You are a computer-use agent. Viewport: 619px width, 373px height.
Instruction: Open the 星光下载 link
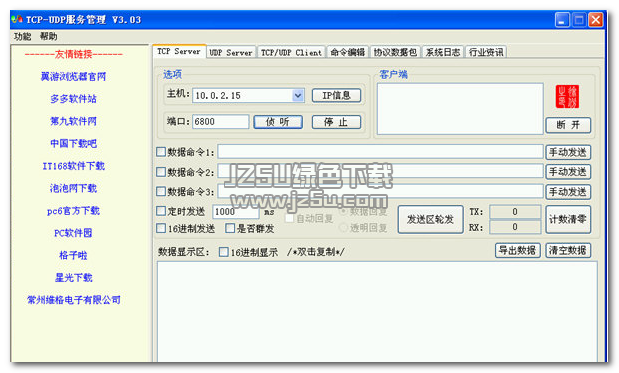point(73,277)
